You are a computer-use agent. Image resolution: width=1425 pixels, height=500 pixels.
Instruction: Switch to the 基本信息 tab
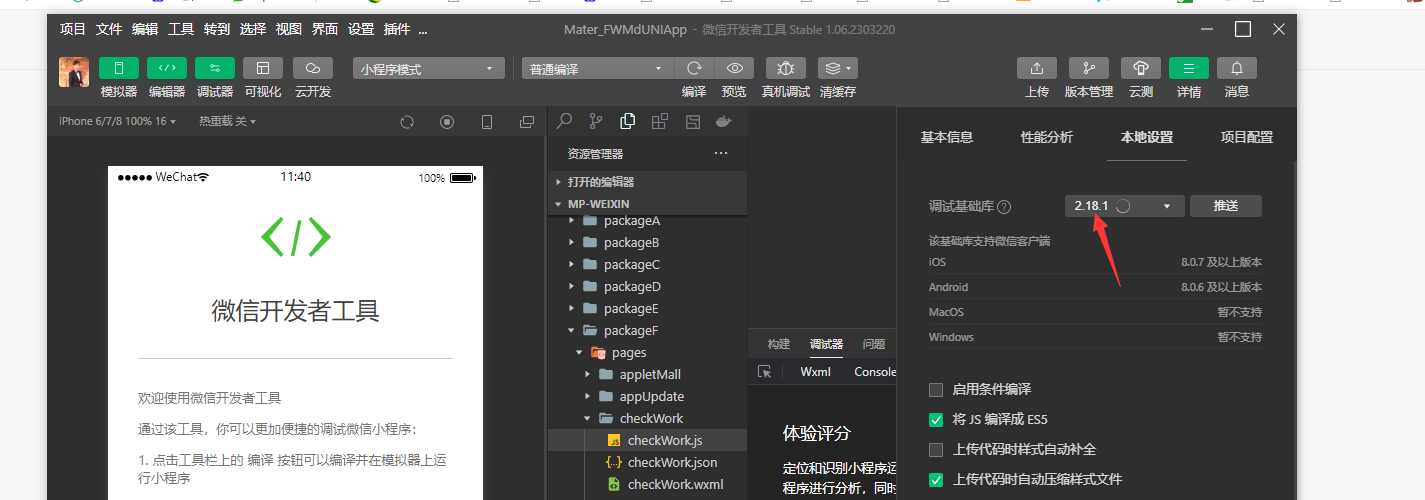pyautogui.click(x=947, y=137)
